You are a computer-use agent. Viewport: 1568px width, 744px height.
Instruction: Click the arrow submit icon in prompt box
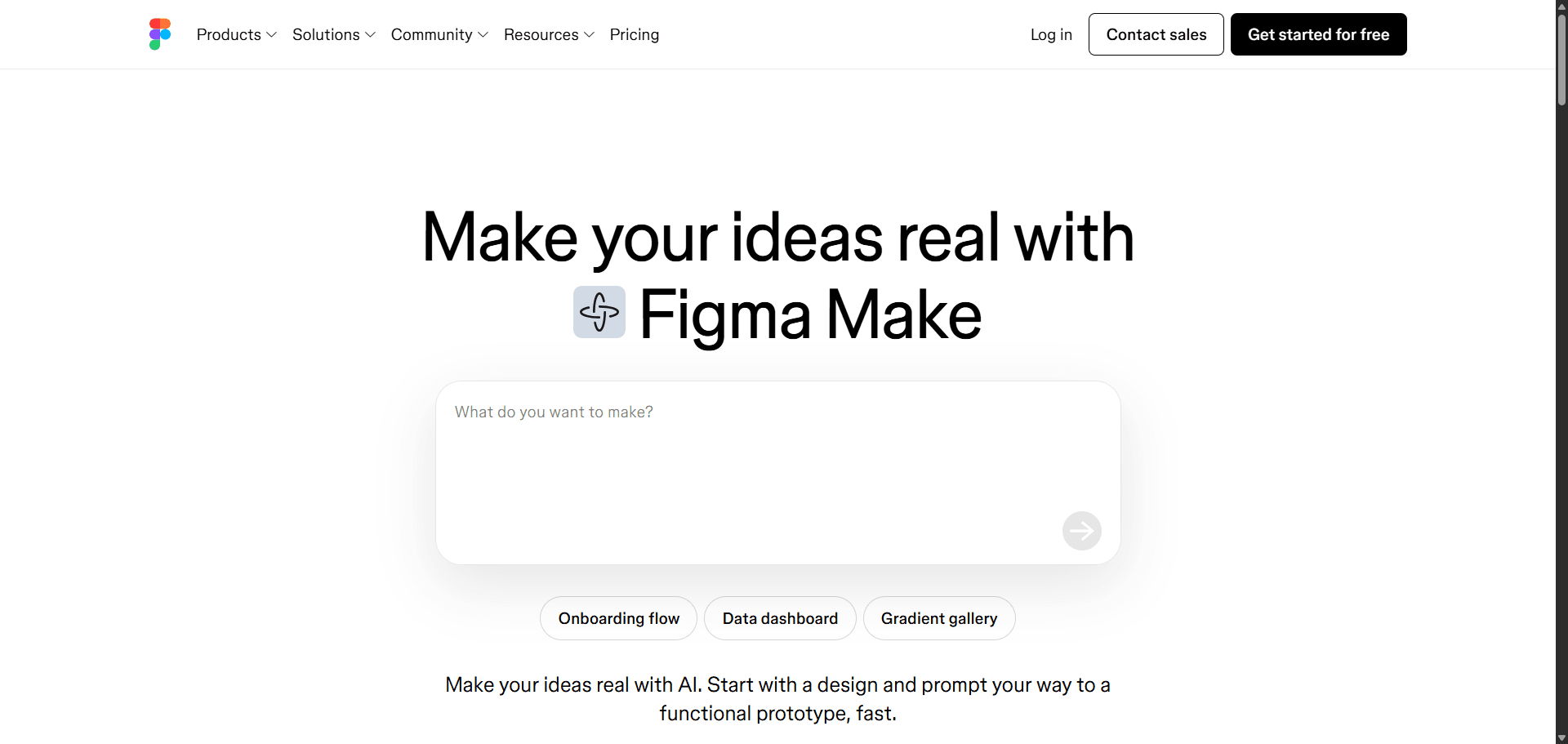pos(1081,530)
